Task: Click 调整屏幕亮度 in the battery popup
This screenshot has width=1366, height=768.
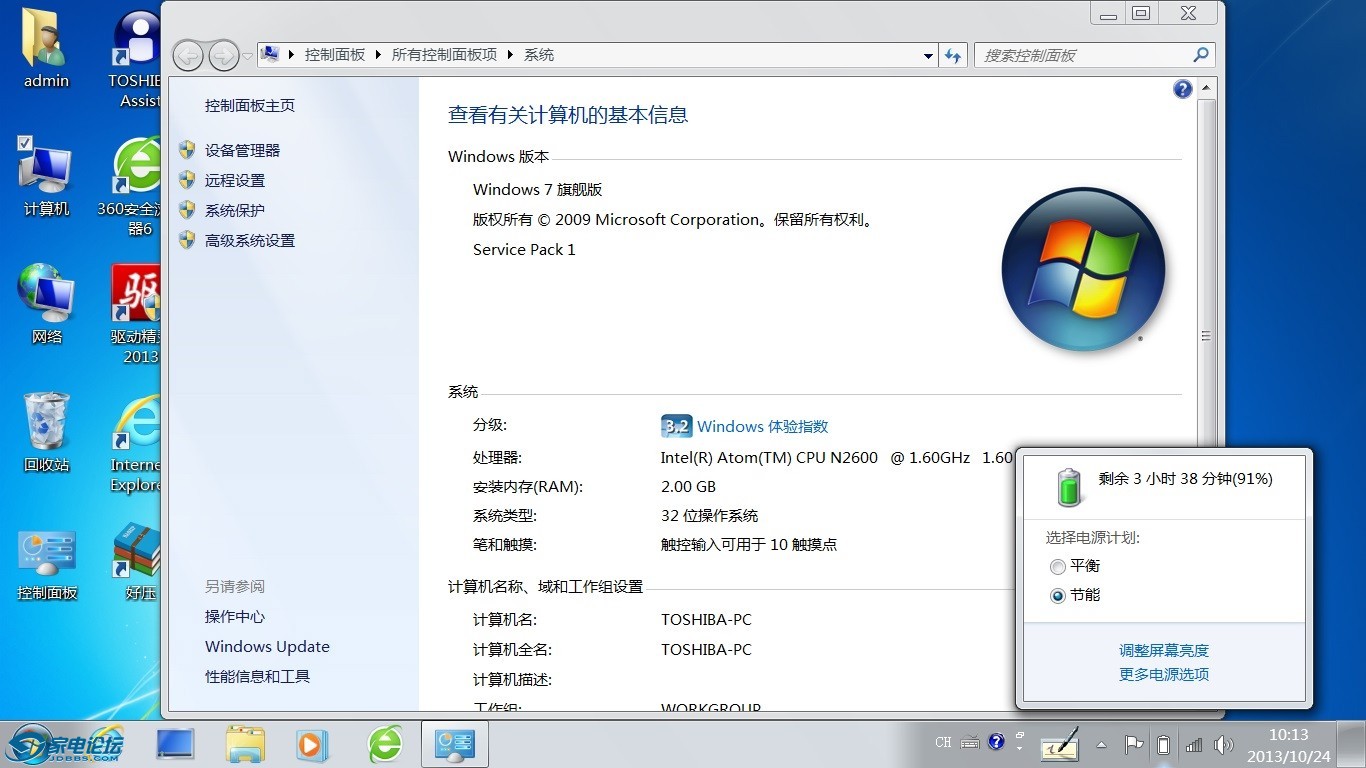Action: (x=1164, y=650)
